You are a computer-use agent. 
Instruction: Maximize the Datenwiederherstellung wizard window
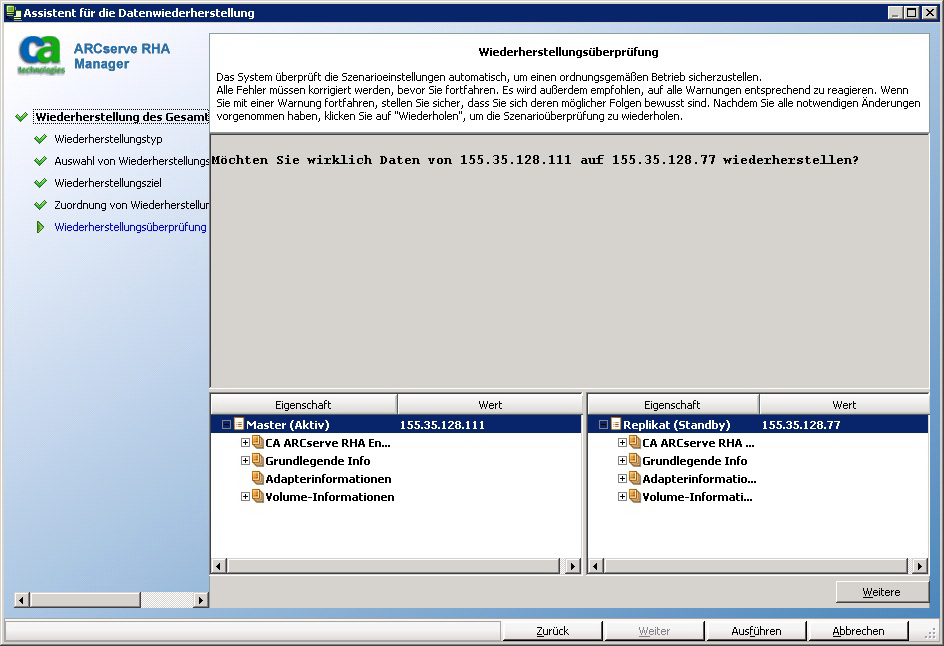point(911,13)
